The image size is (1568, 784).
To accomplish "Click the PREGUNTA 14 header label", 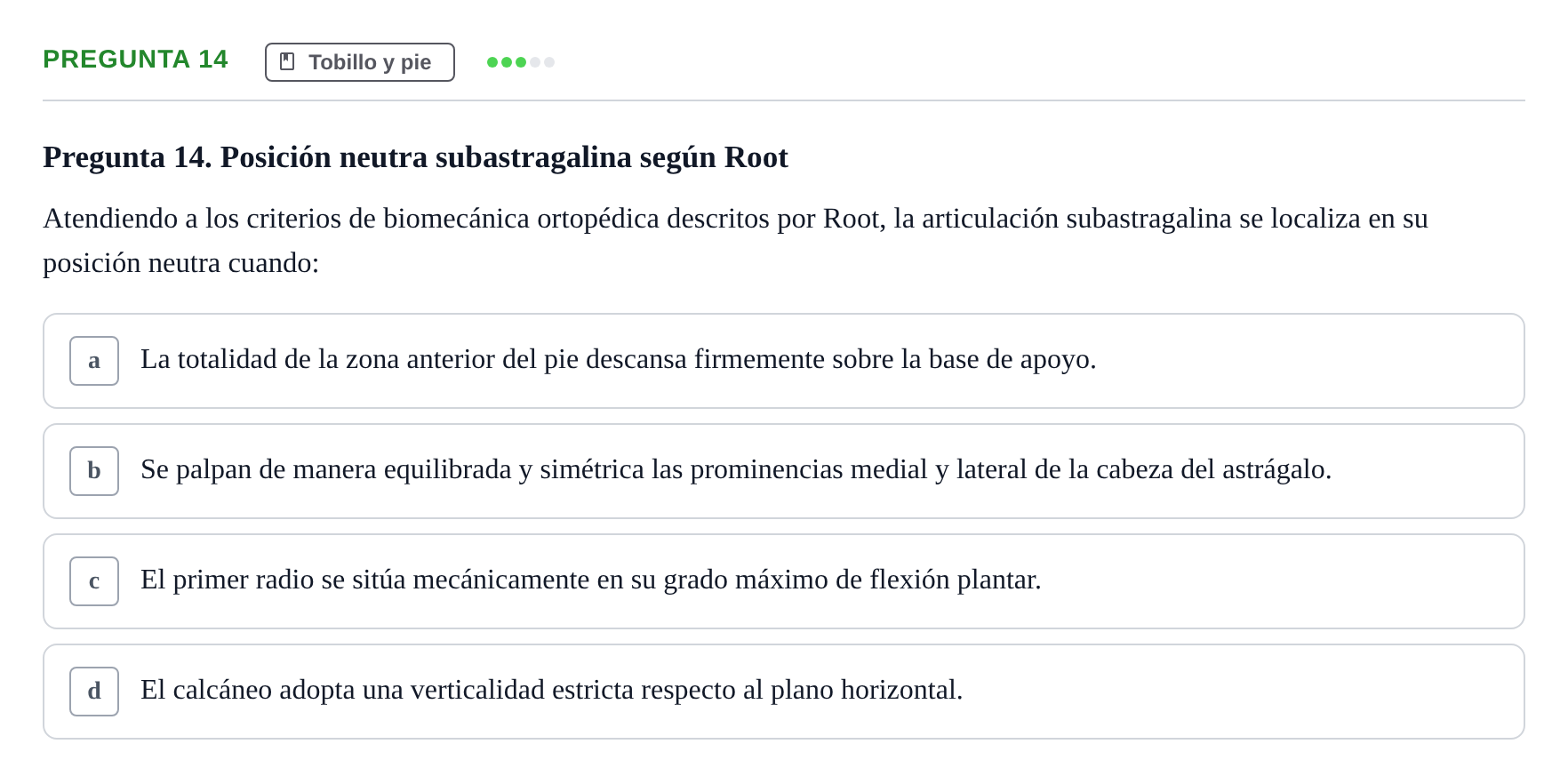I will pyautogui.click(x=135, y=59).
